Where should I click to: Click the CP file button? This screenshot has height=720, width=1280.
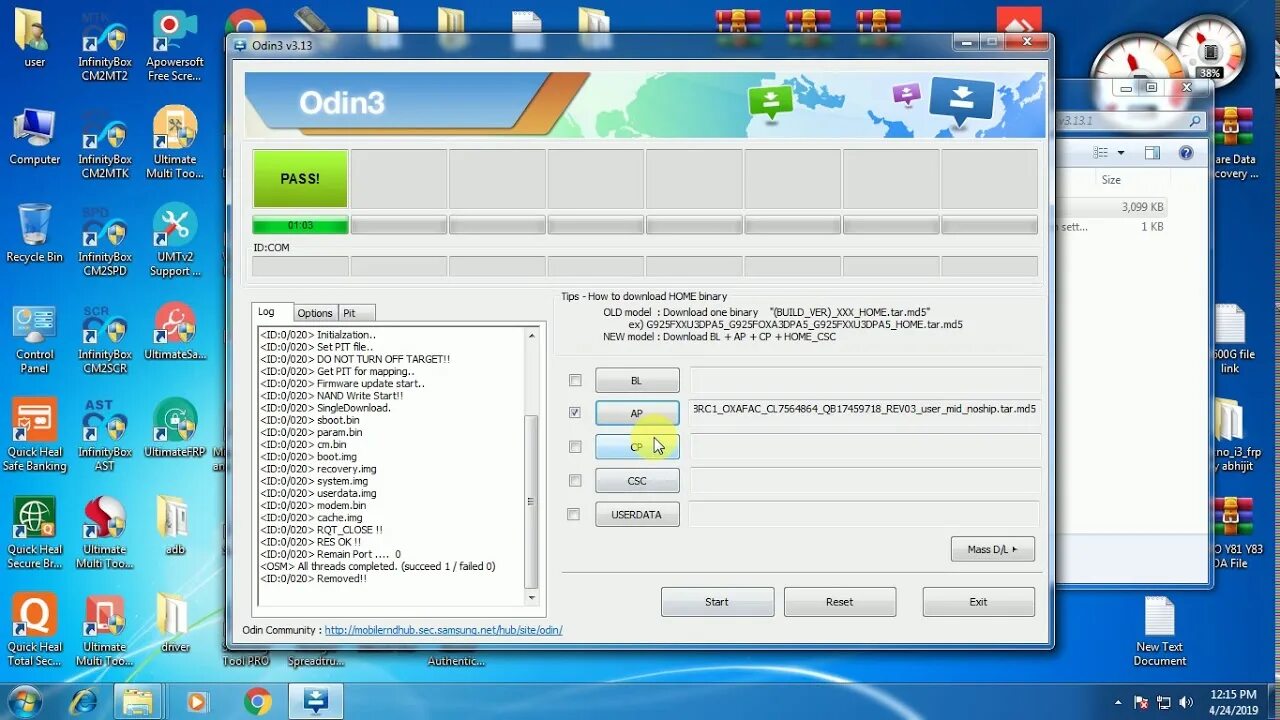637,447
